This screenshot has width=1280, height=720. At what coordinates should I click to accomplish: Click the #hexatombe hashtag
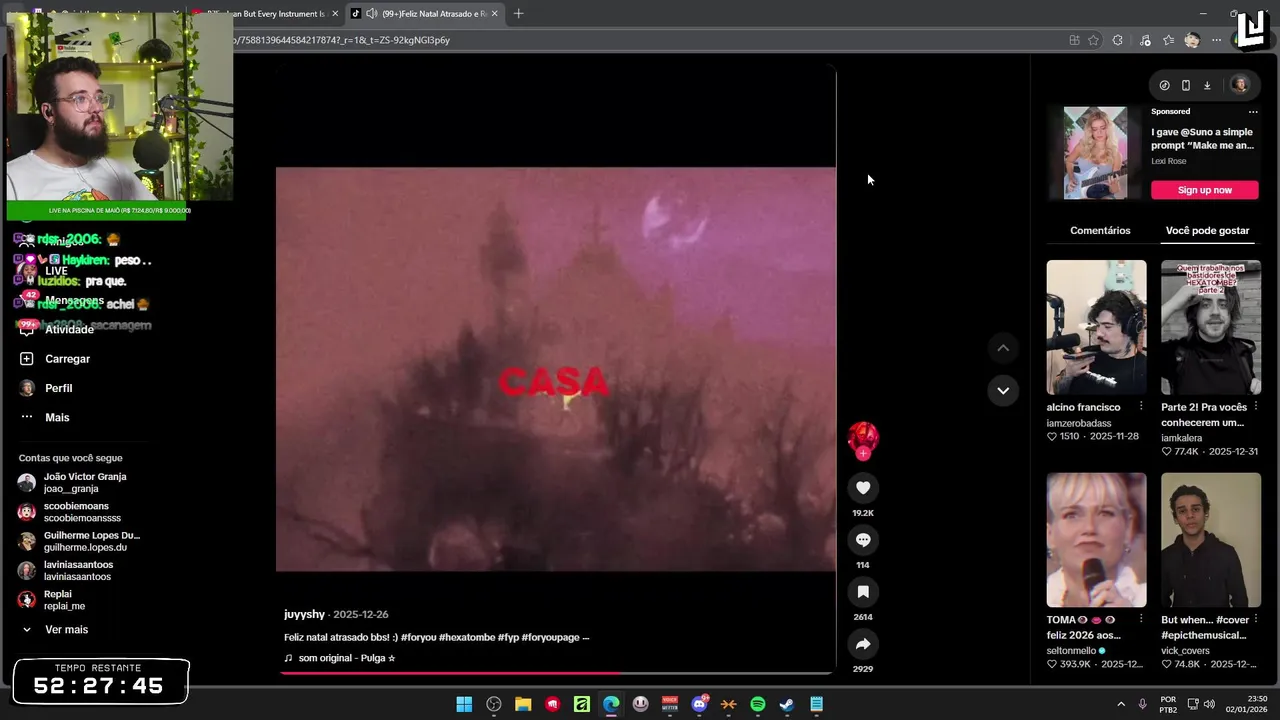467,637
